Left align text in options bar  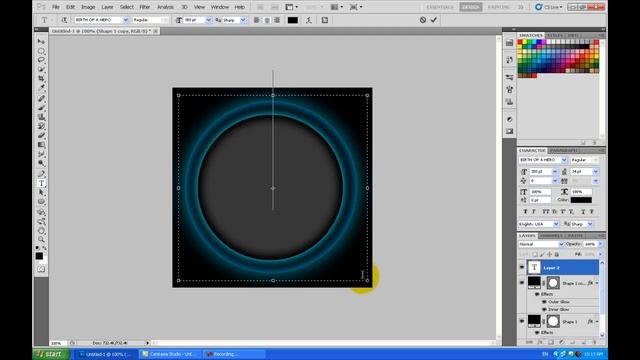click(x=256, y=20)
